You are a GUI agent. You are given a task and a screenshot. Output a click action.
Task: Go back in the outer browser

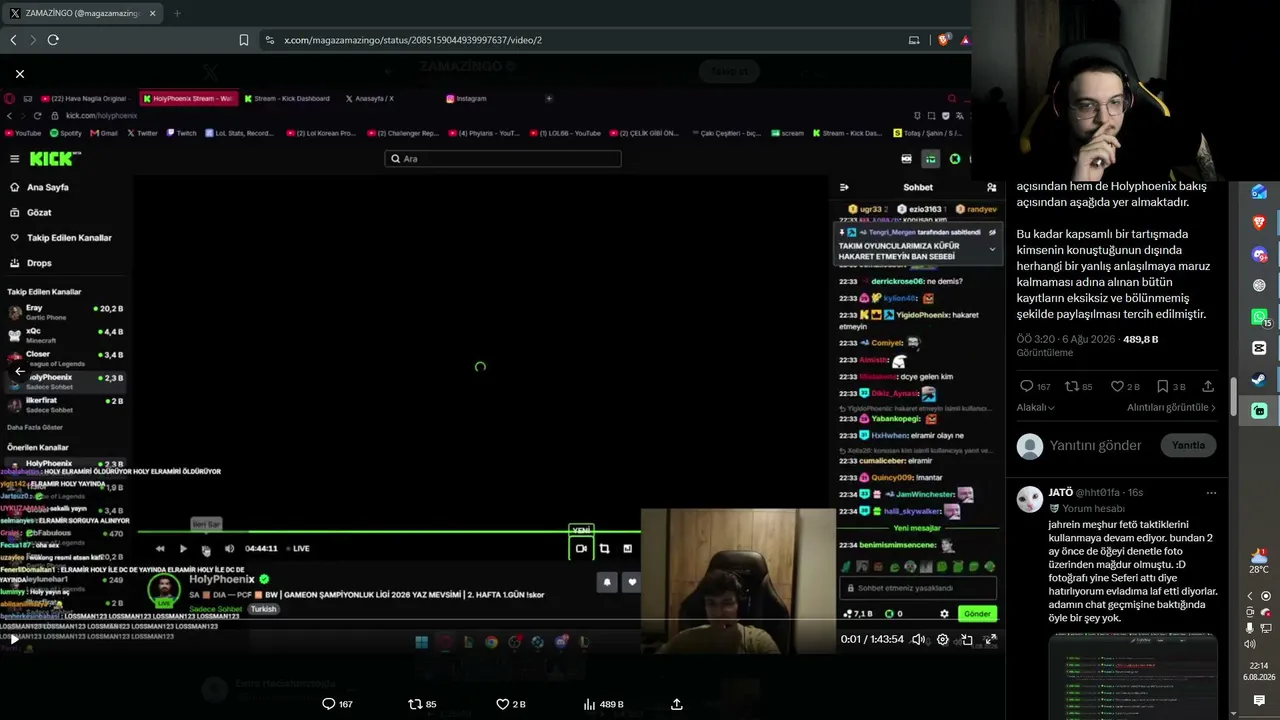pyautogui.click(x=13, y=40)
